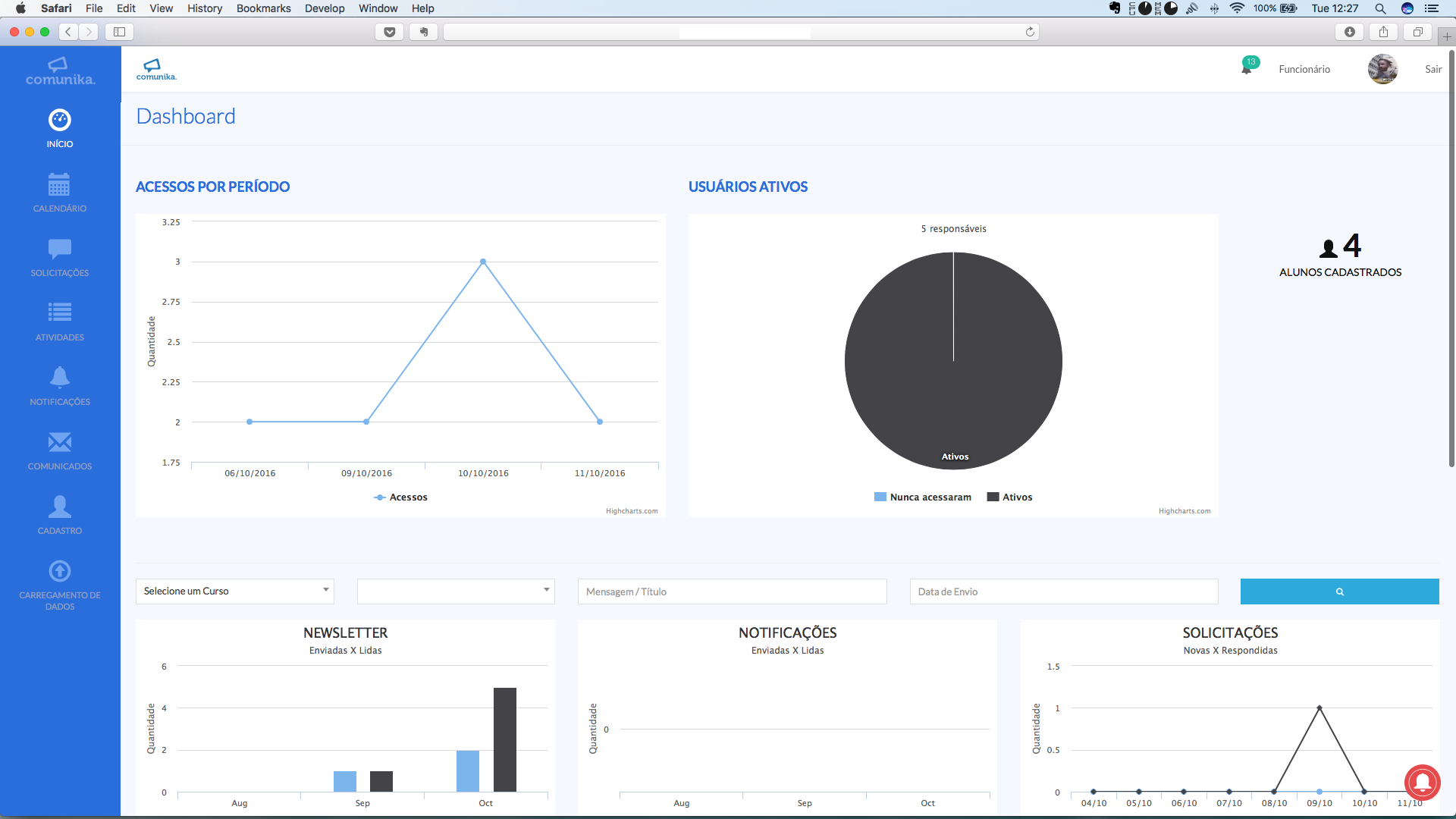Click the Sair logout link
This screenshot has height=819, width=1456.
[1432, 69]
